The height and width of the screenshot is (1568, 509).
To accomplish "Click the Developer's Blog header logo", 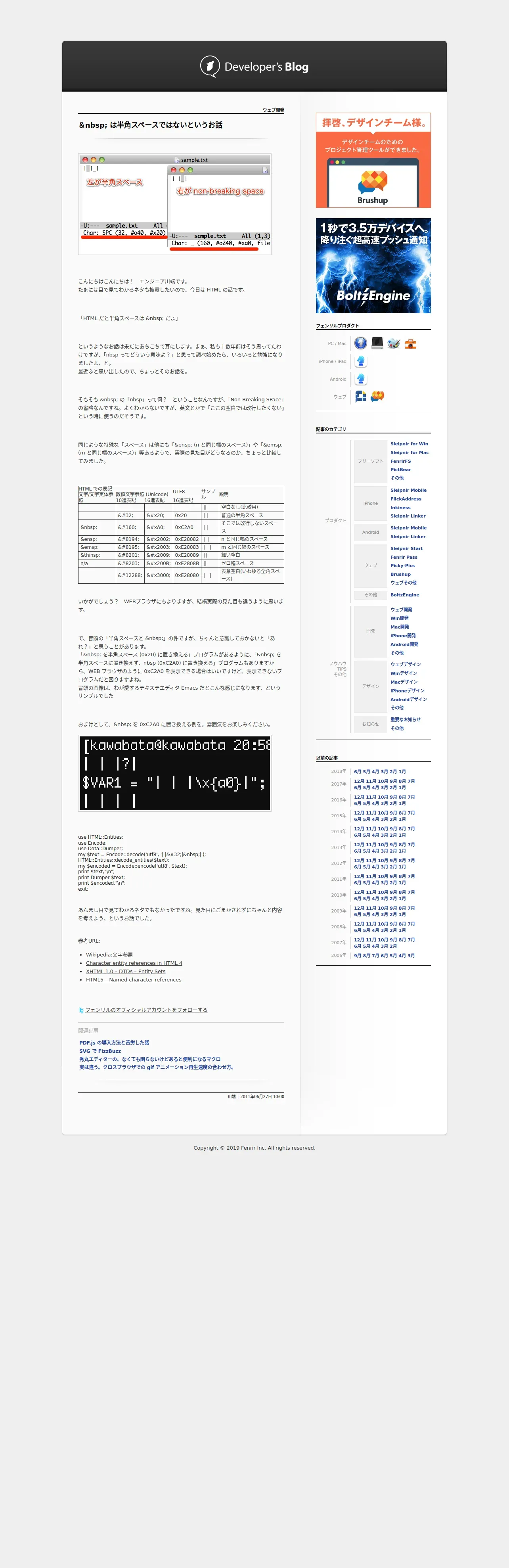I will tap(254, 66).
